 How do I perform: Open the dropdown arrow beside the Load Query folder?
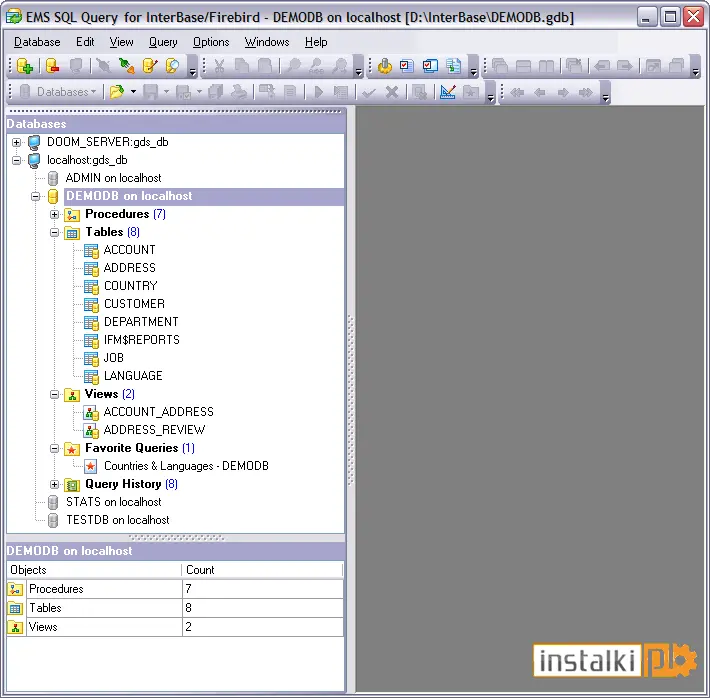pyautogui.click(x=133, y=92)
